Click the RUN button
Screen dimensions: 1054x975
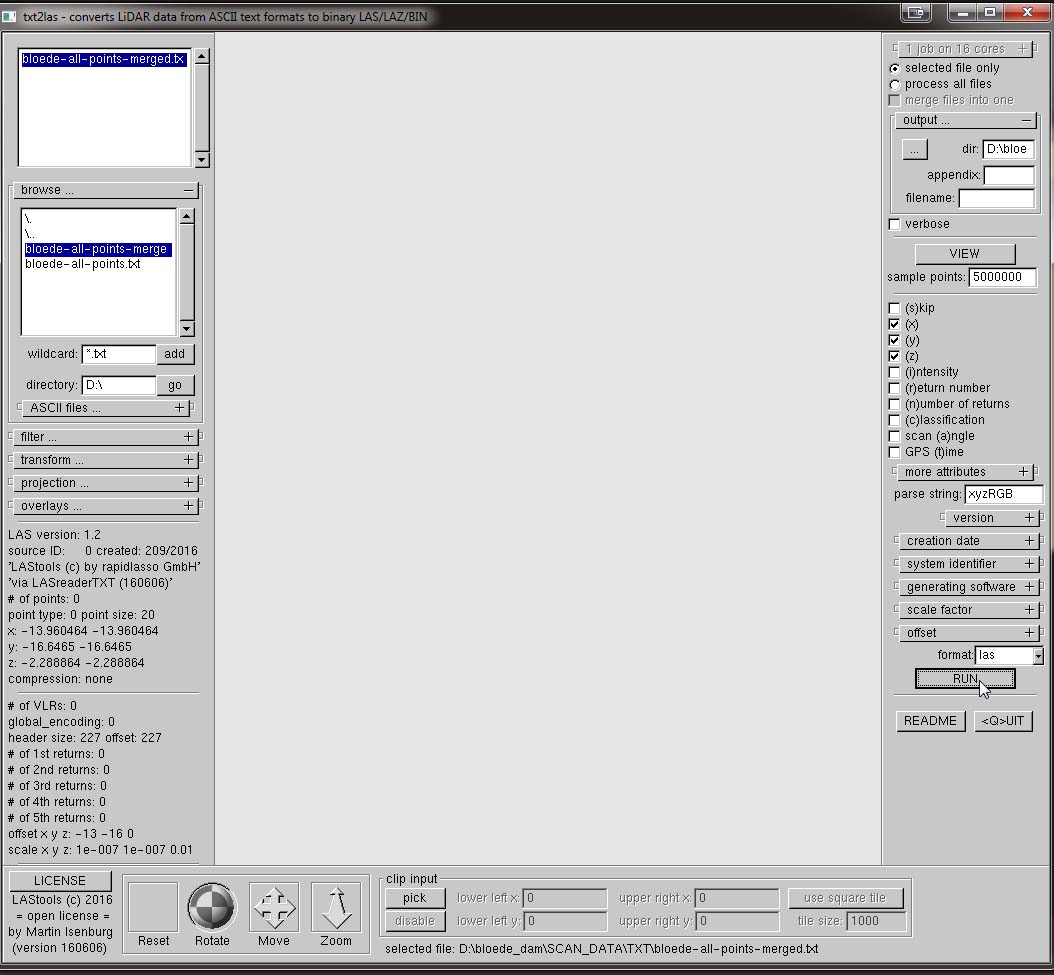(965, 678)
